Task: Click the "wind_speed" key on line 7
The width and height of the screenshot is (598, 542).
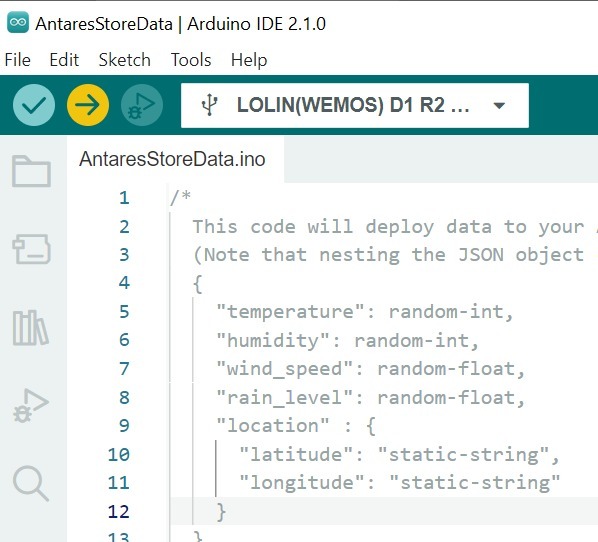Action: [284, 369]
